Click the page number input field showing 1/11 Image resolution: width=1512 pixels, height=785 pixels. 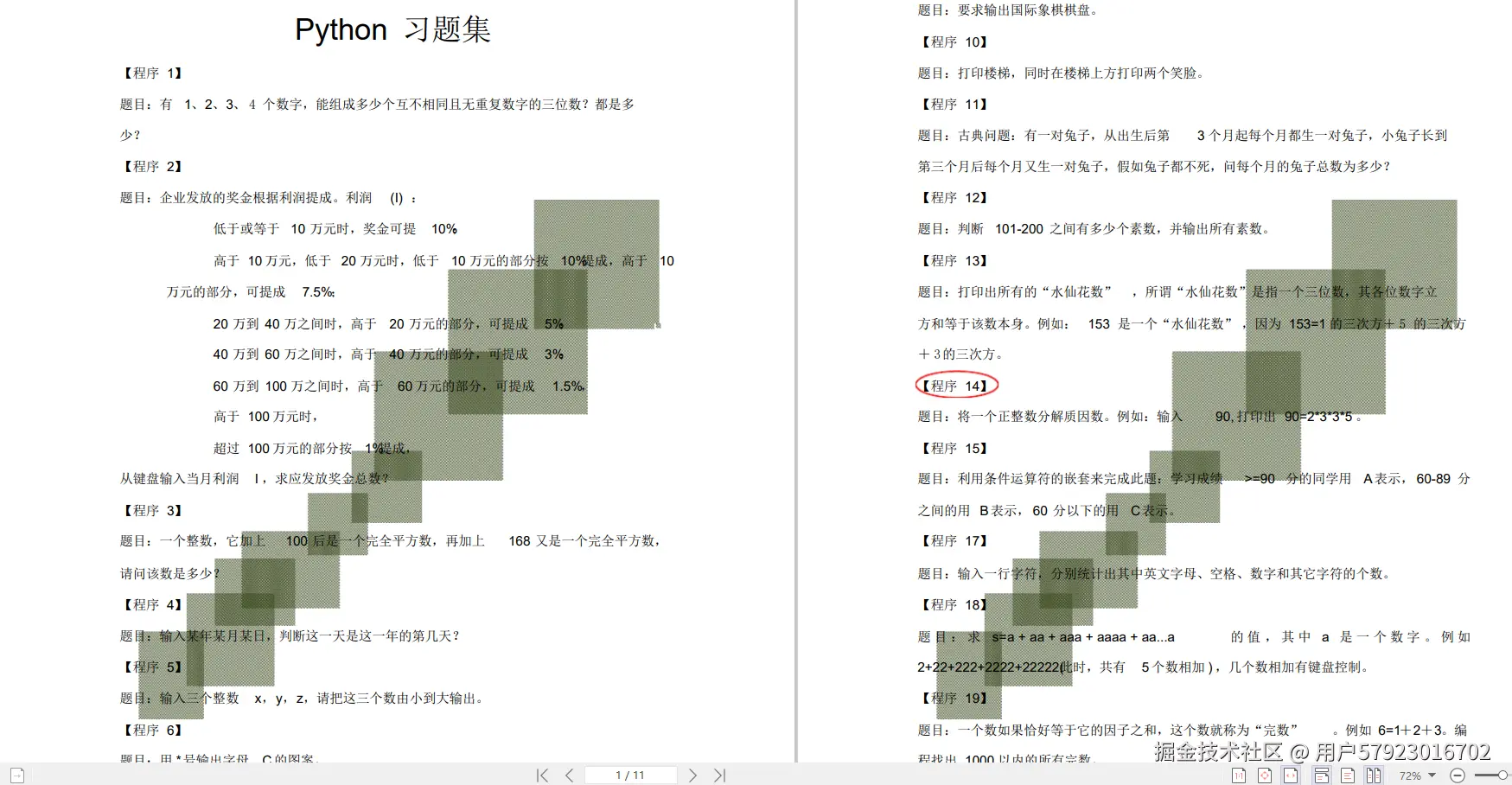[632, 775]
